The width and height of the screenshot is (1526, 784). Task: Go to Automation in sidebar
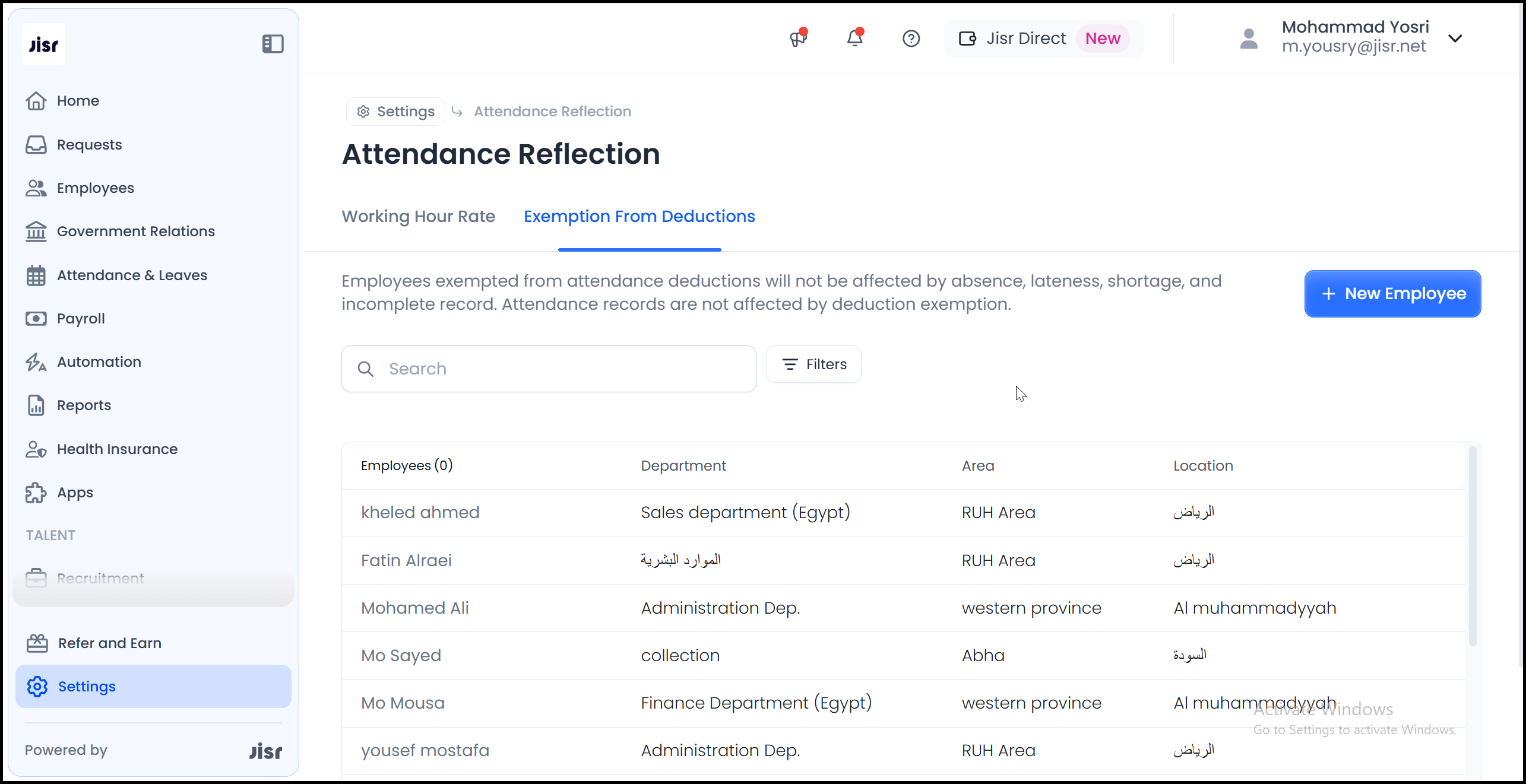(99, 362)
